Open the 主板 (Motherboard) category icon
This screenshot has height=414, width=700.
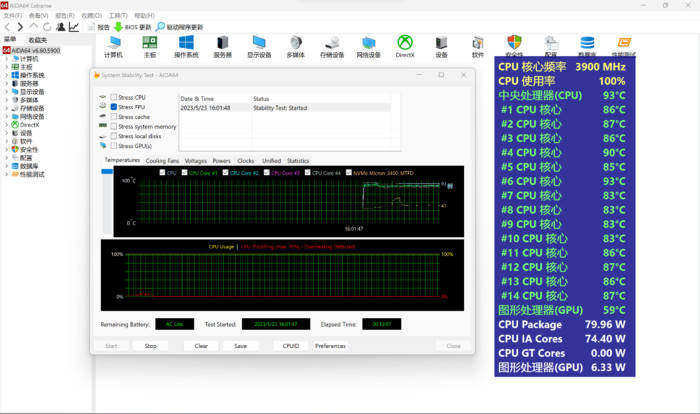(x=149, y=43)
